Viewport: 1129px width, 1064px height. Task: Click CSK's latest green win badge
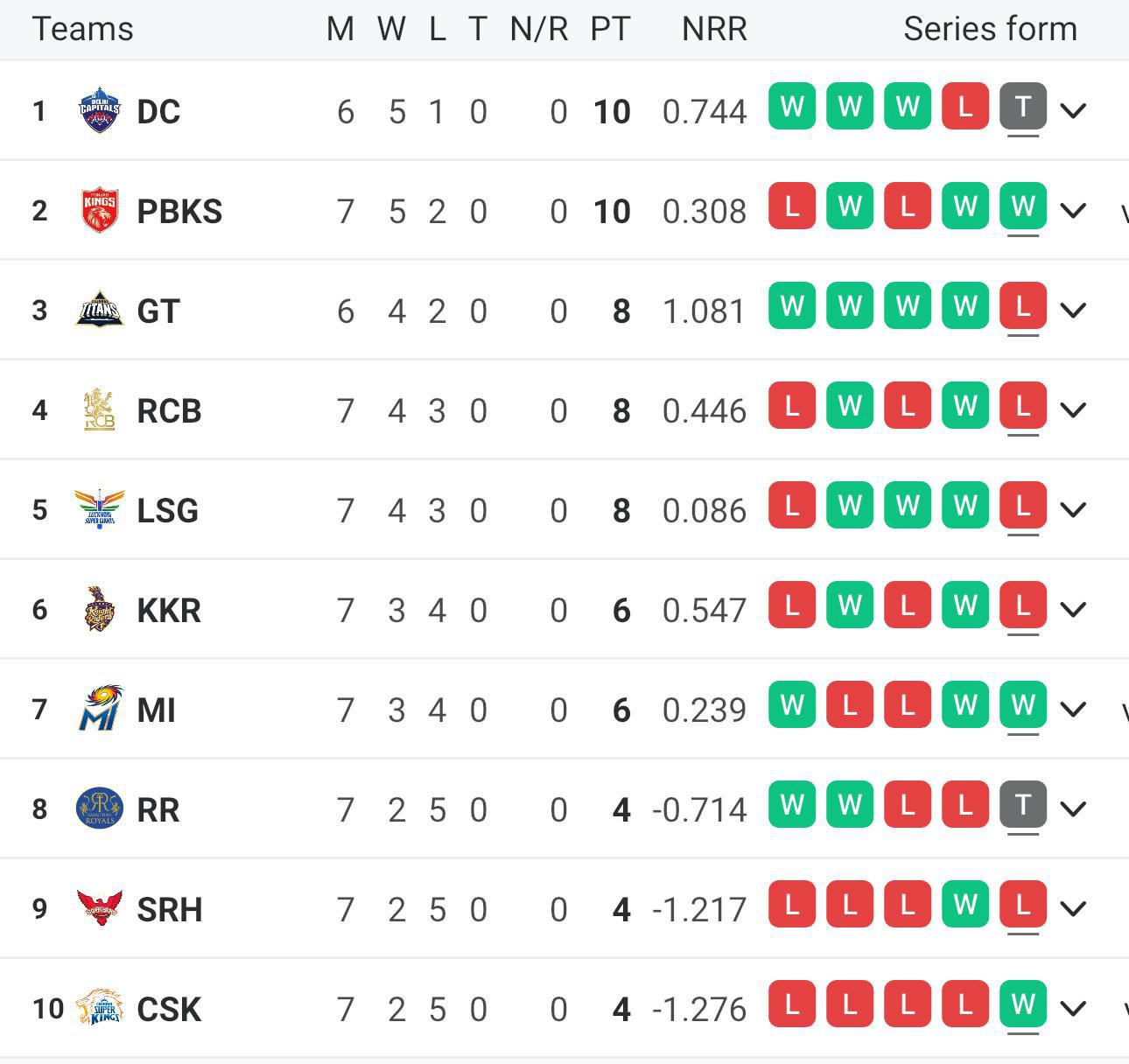[x=1023, y=1004]
